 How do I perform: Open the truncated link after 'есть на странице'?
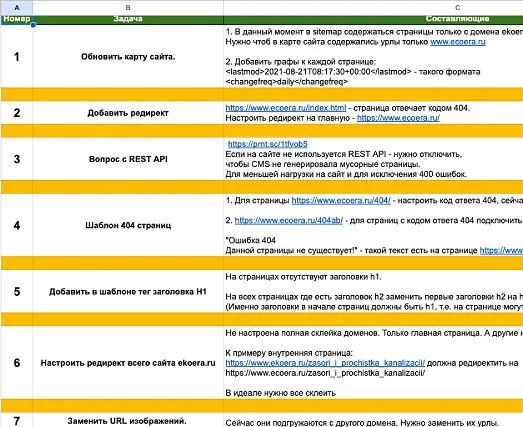coord(501,251)
